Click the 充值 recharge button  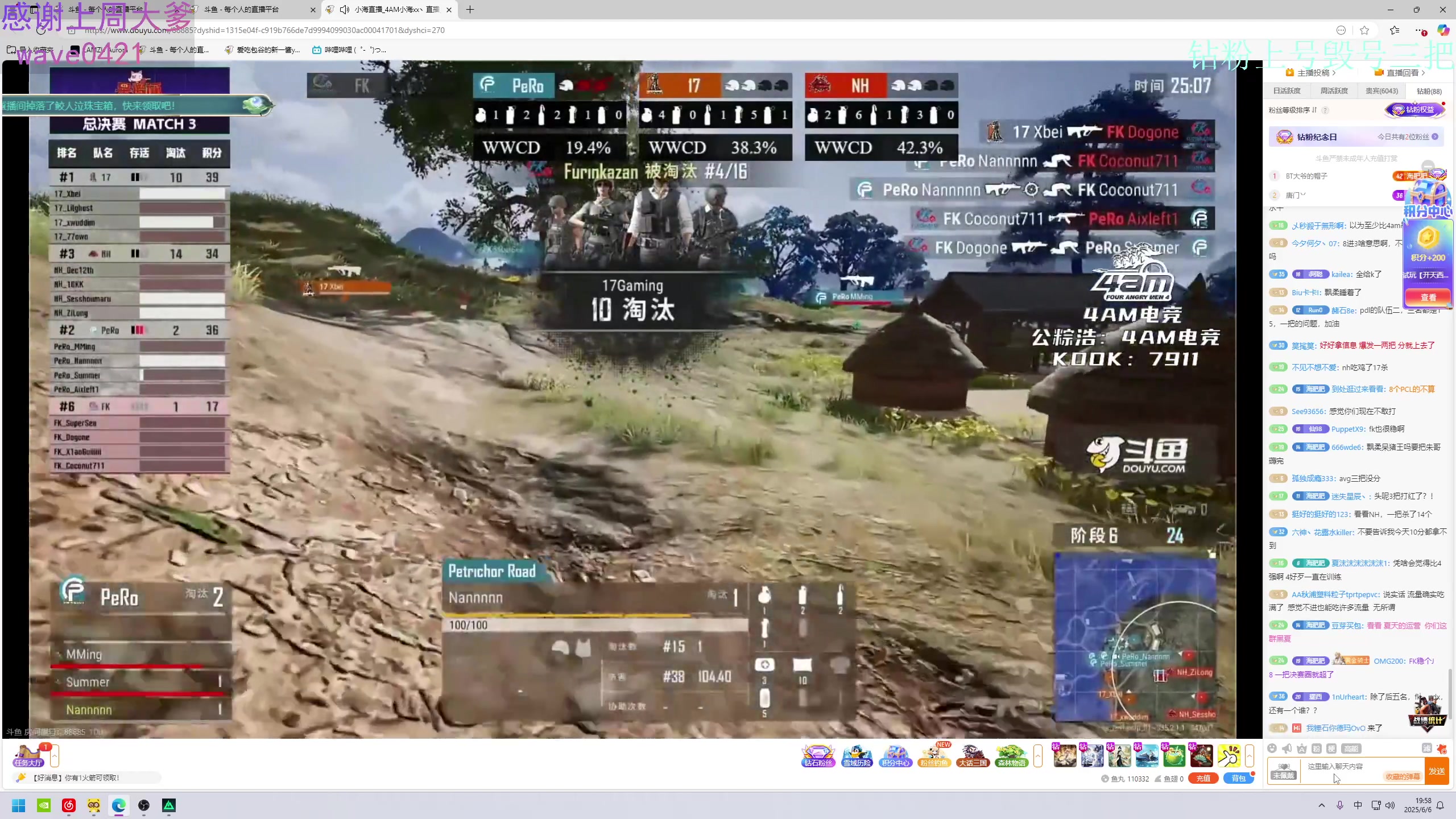coord(1203,779)
